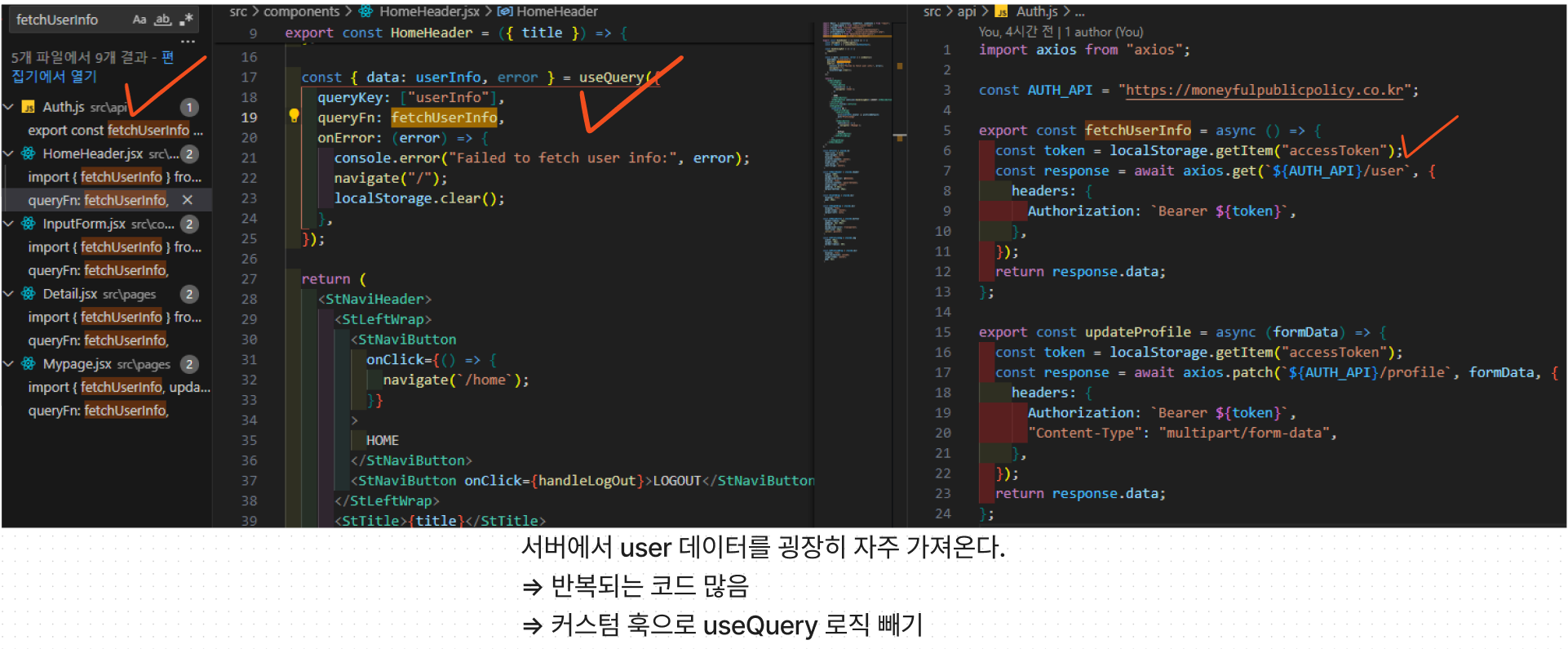
Task: Toggle Match Case (Aa) in search
Action: (140, 20)
